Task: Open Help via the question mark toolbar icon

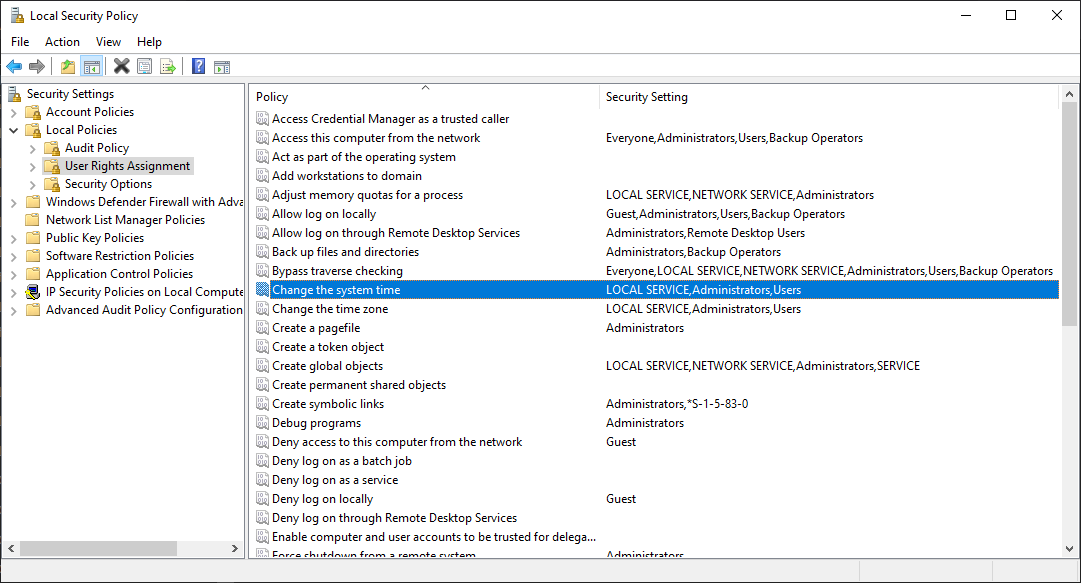Action: pyautogui.click(x=197, y=66)
